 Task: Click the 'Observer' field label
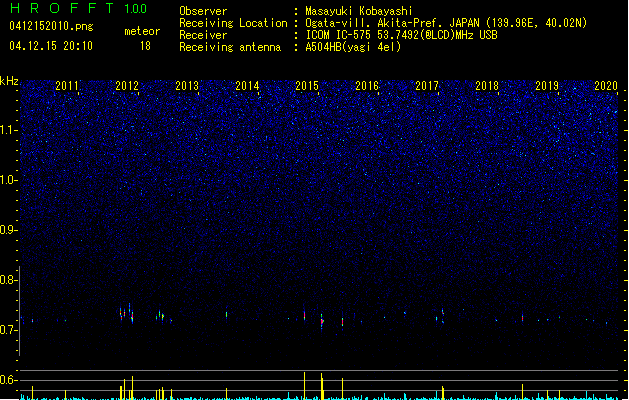pyautogui.click(x=203, y=11)
